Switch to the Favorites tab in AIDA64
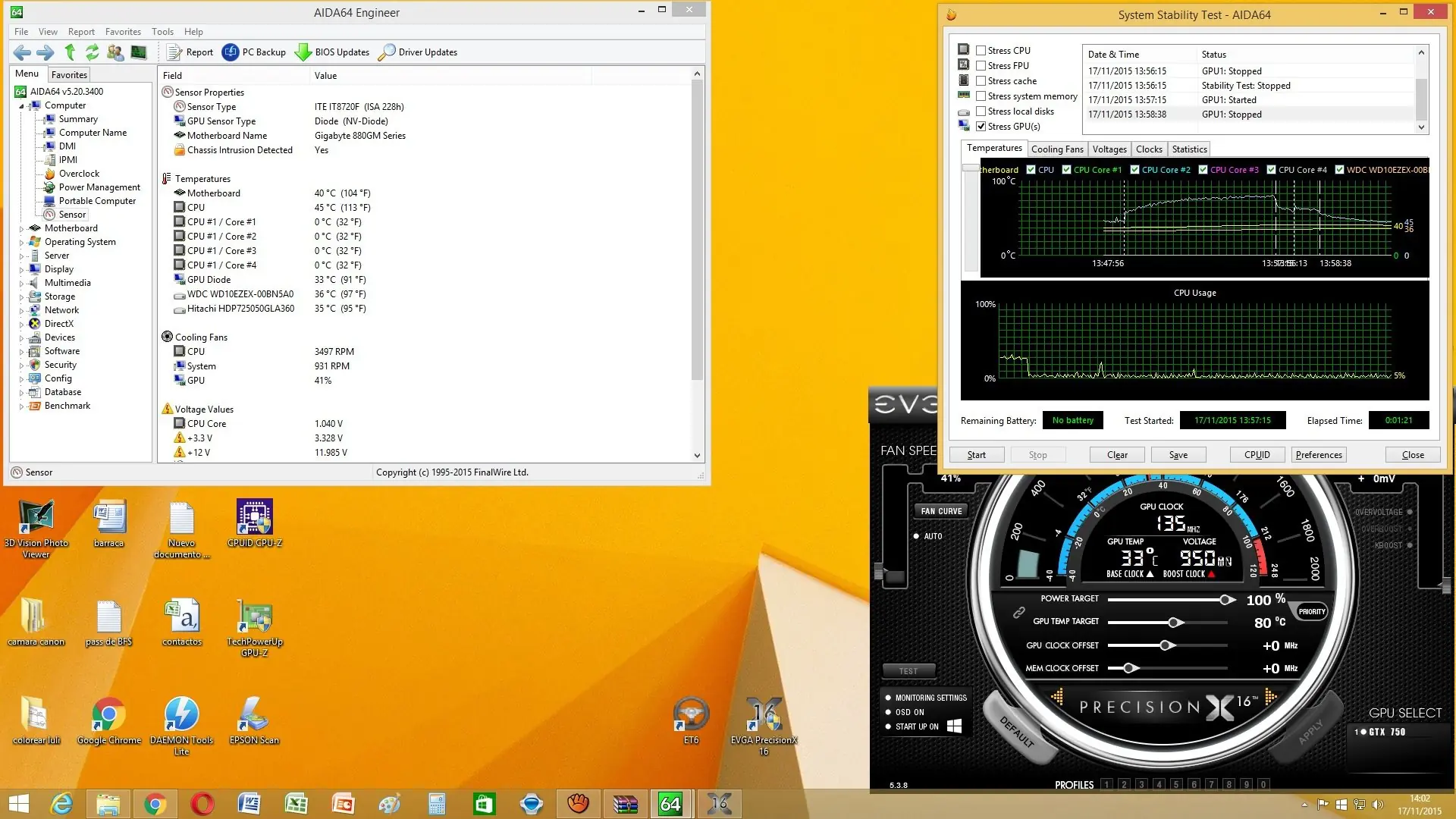This screenshot has height=819, width=1456. (69, 75)
